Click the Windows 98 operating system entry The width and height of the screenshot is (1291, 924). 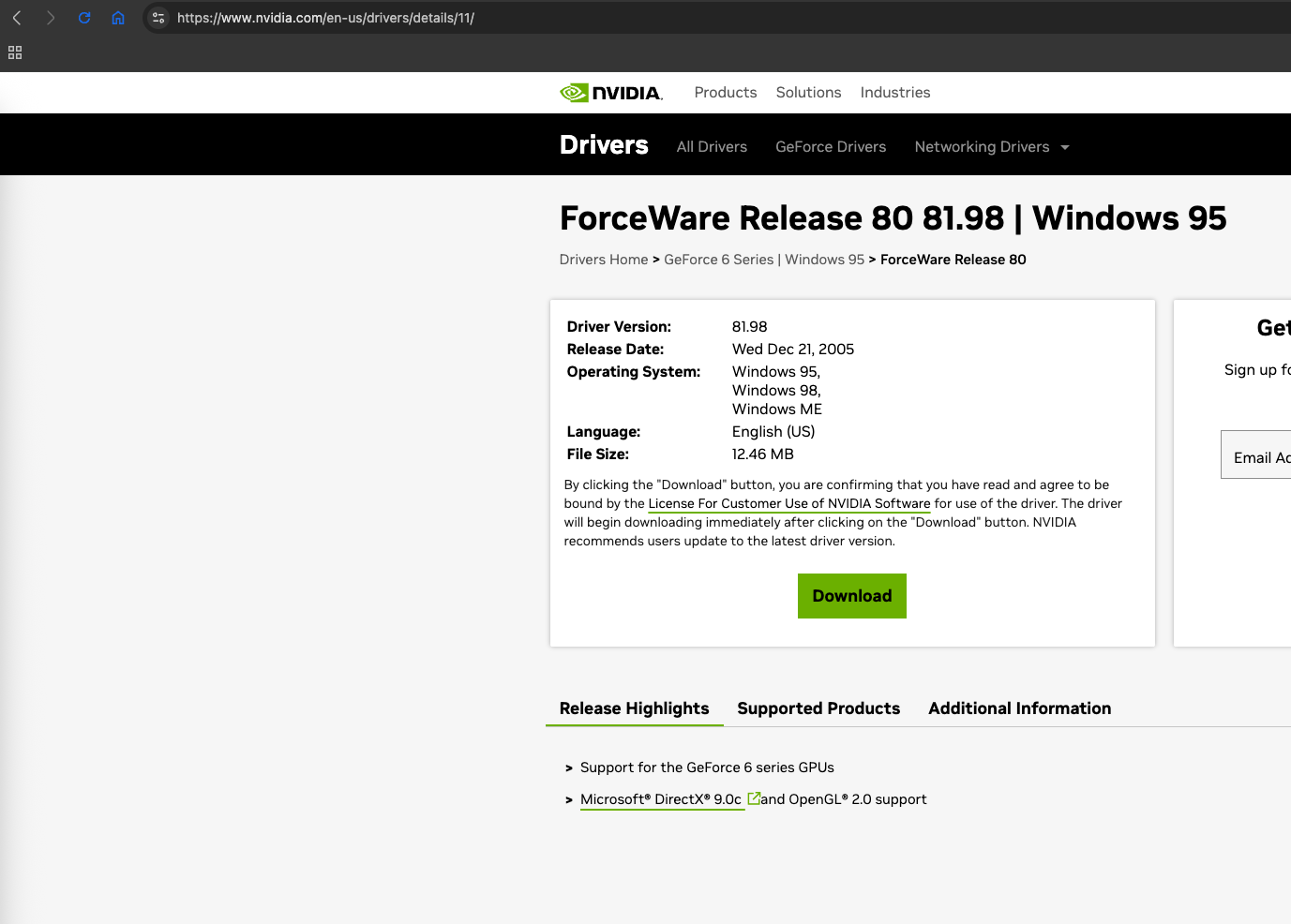776,391
